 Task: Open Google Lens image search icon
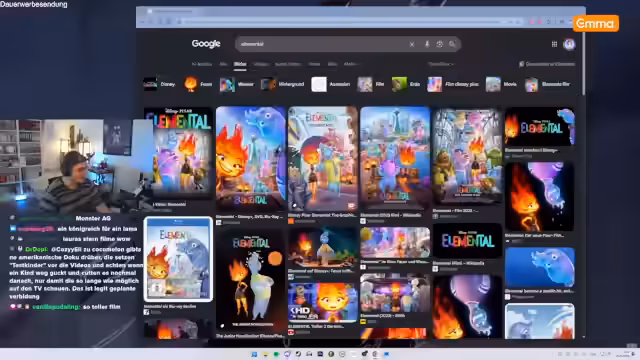coord(440,44)
